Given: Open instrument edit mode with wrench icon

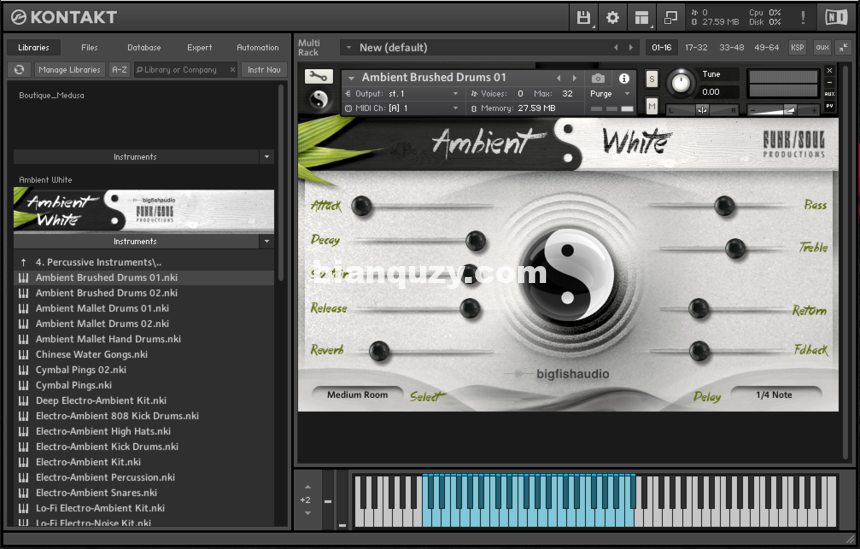Looking at the screenshot, I should click(319, 77).
